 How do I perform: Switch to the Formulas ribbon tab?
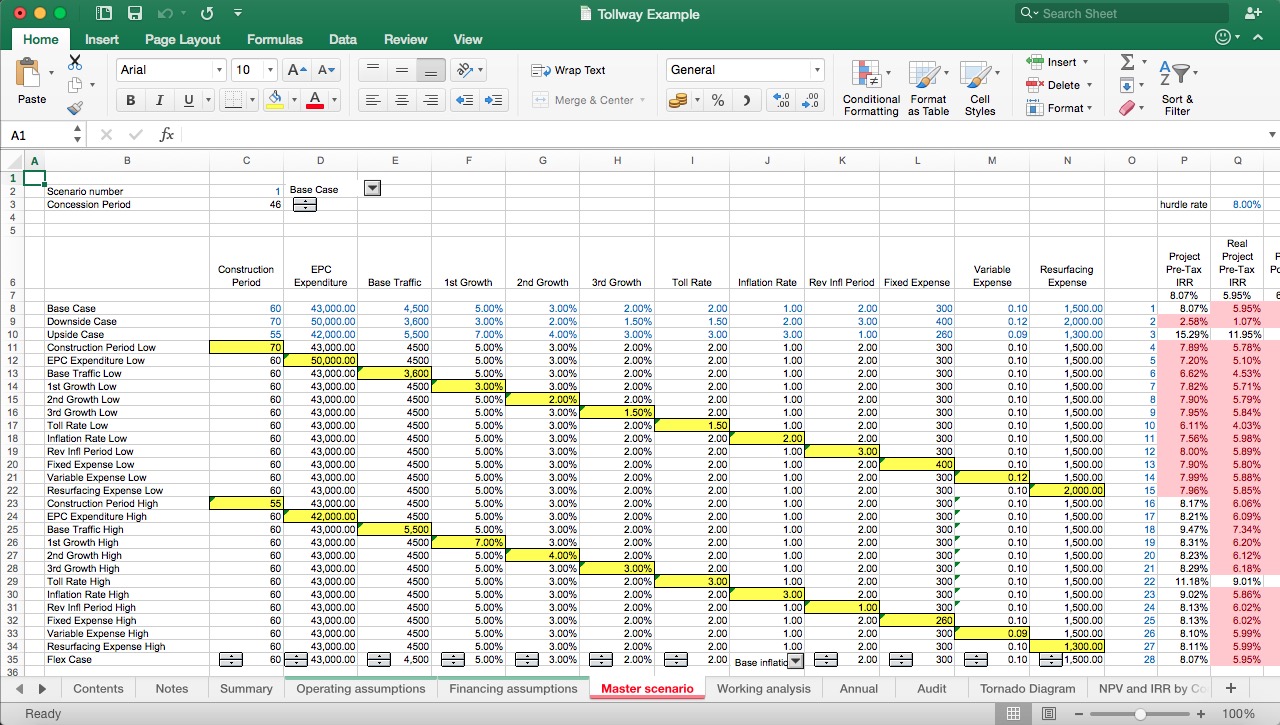[x=274, y=39]
